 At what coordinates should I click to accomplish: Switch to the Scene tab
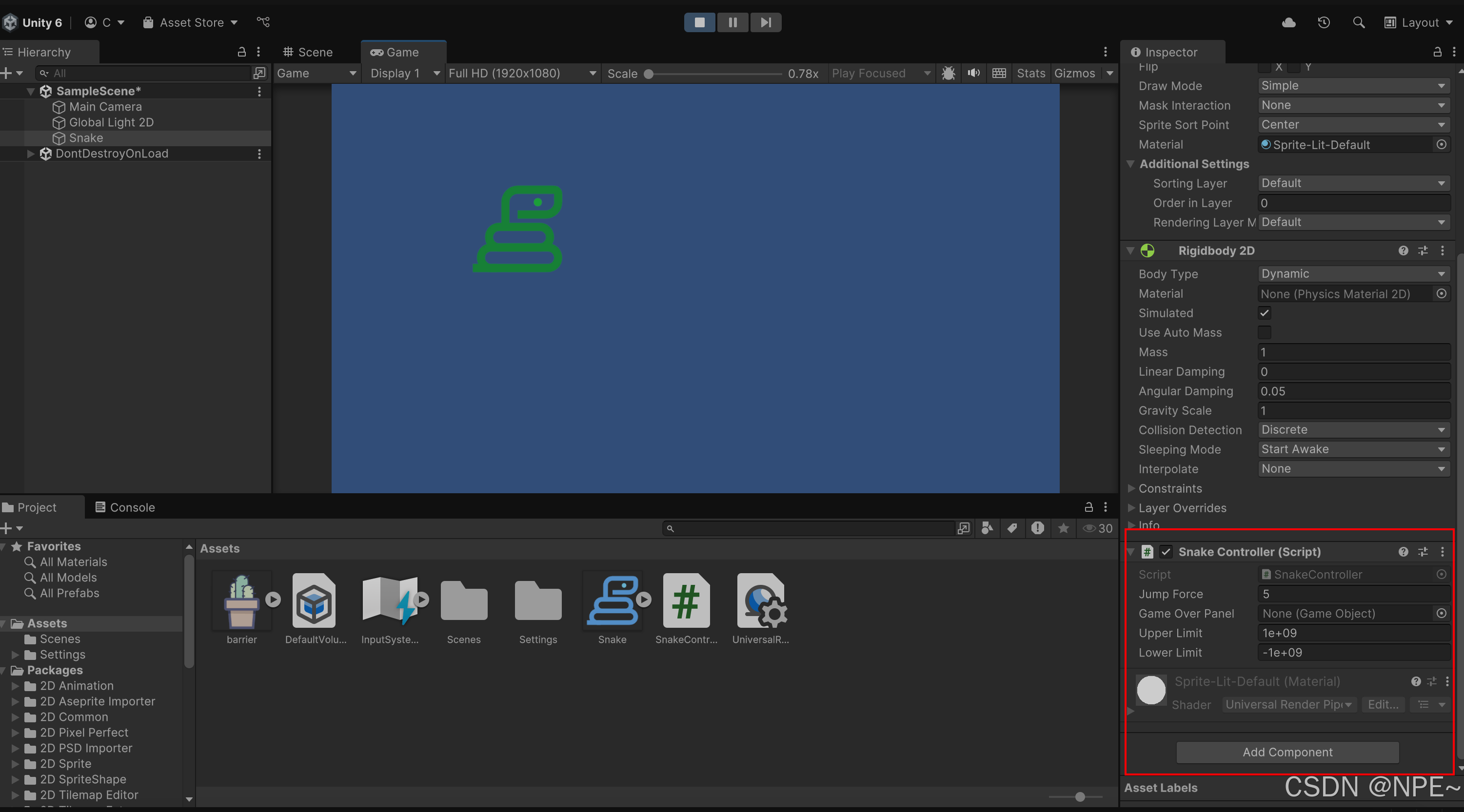coord(313,52)
